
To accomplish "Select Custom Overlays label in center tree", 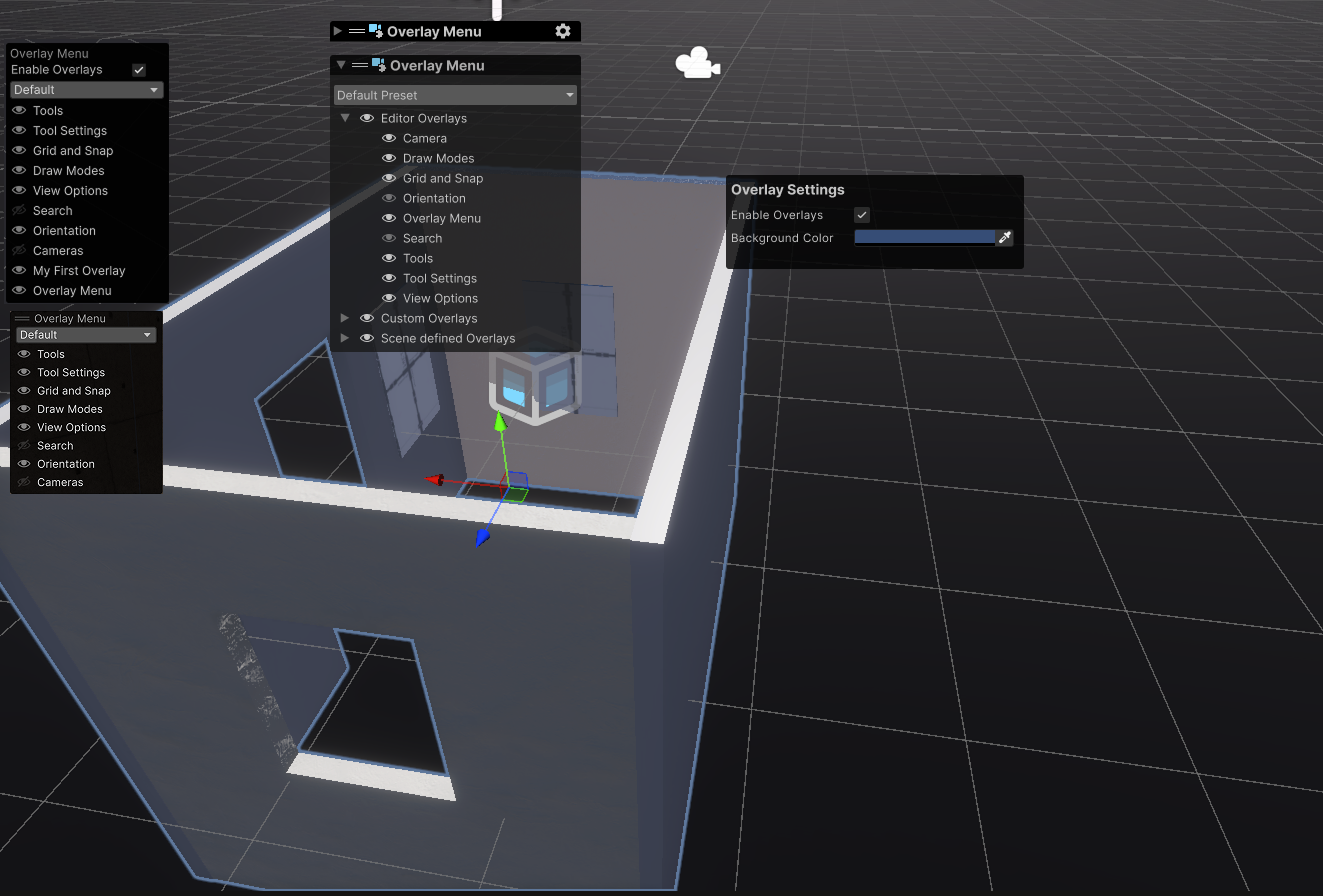I will click(429, 319).
